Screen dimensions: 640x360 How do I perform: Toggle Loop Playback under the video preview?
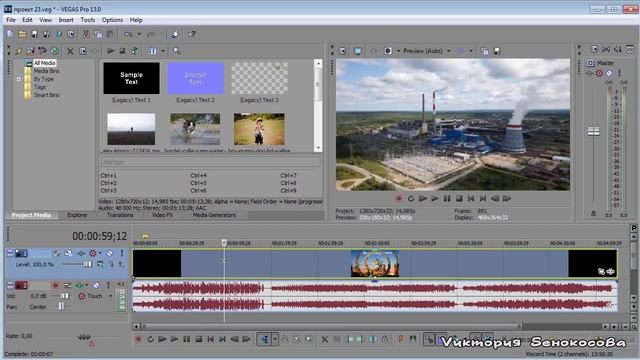click(x=411, y=199)
